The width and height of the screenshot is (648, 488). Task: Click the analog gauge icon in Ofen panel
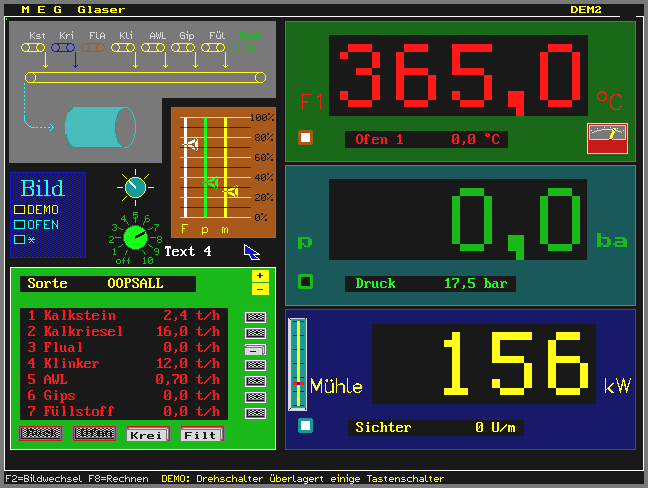(606, 139)
